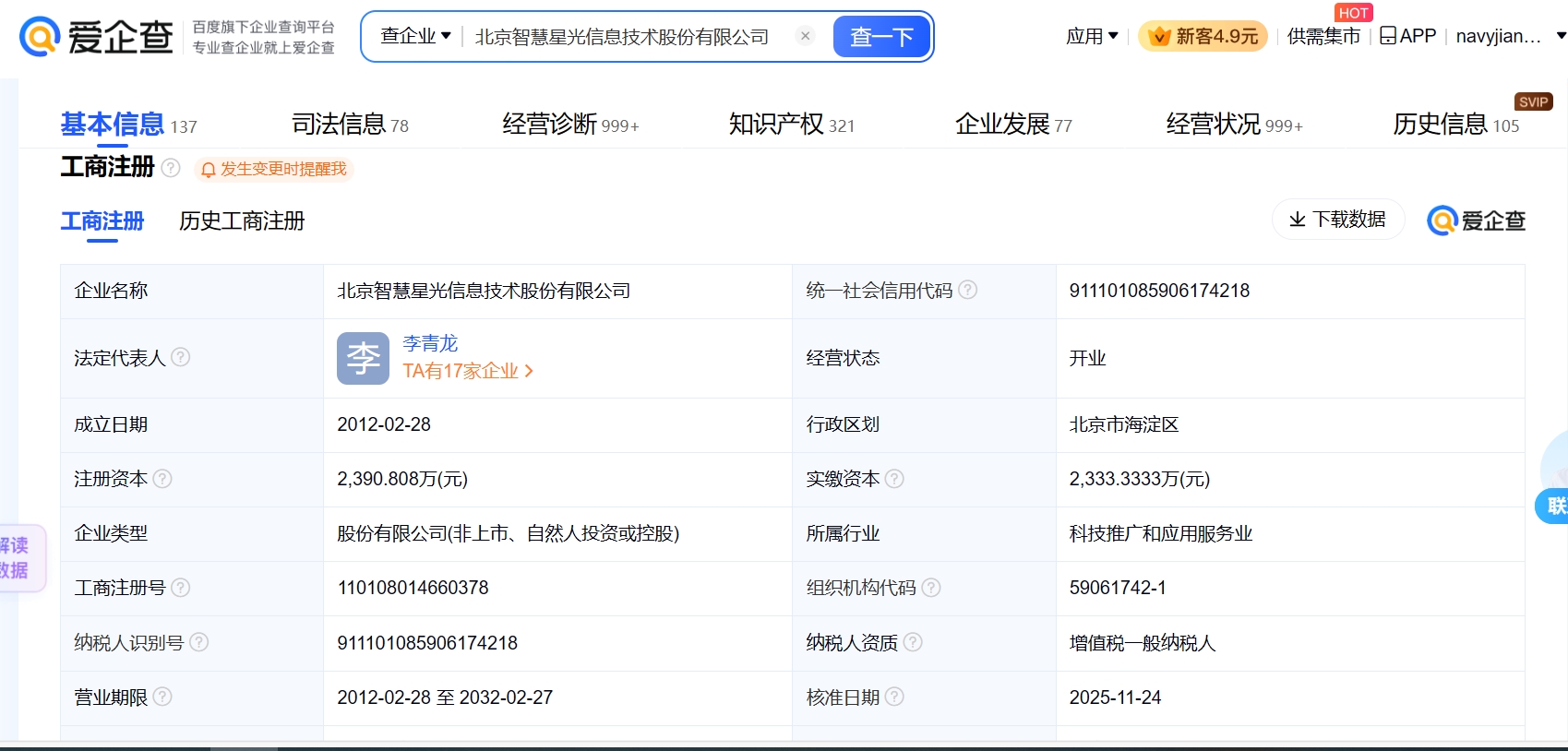
Task: Click the company name search input field
Action: 622,37
